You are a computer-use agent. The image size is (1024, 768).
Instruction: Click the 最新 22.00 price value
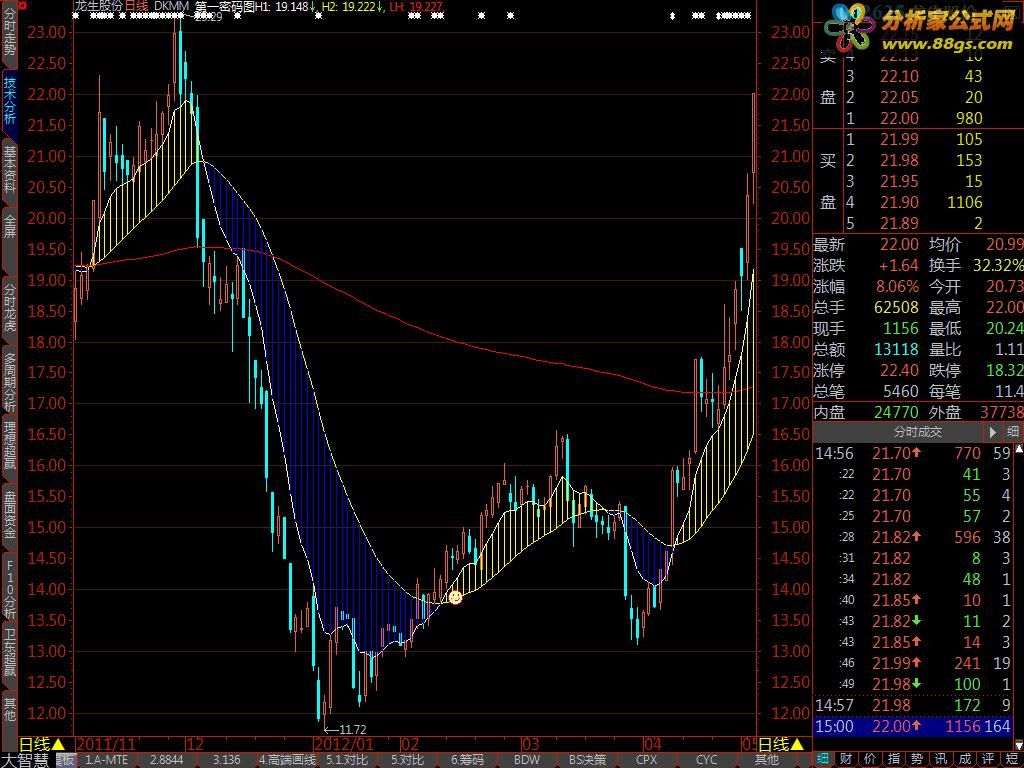click(899, 245)
